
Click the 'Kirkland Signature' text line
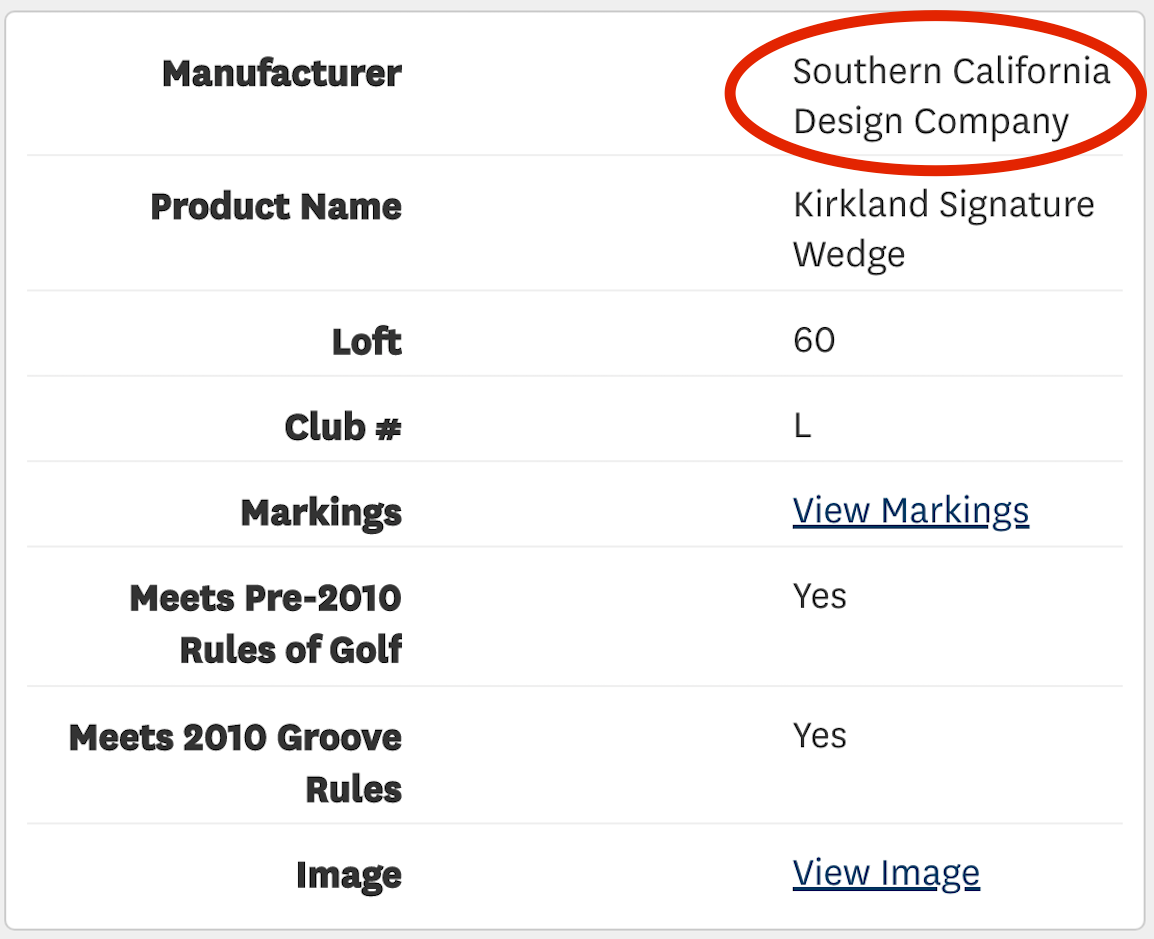[943, 205]
